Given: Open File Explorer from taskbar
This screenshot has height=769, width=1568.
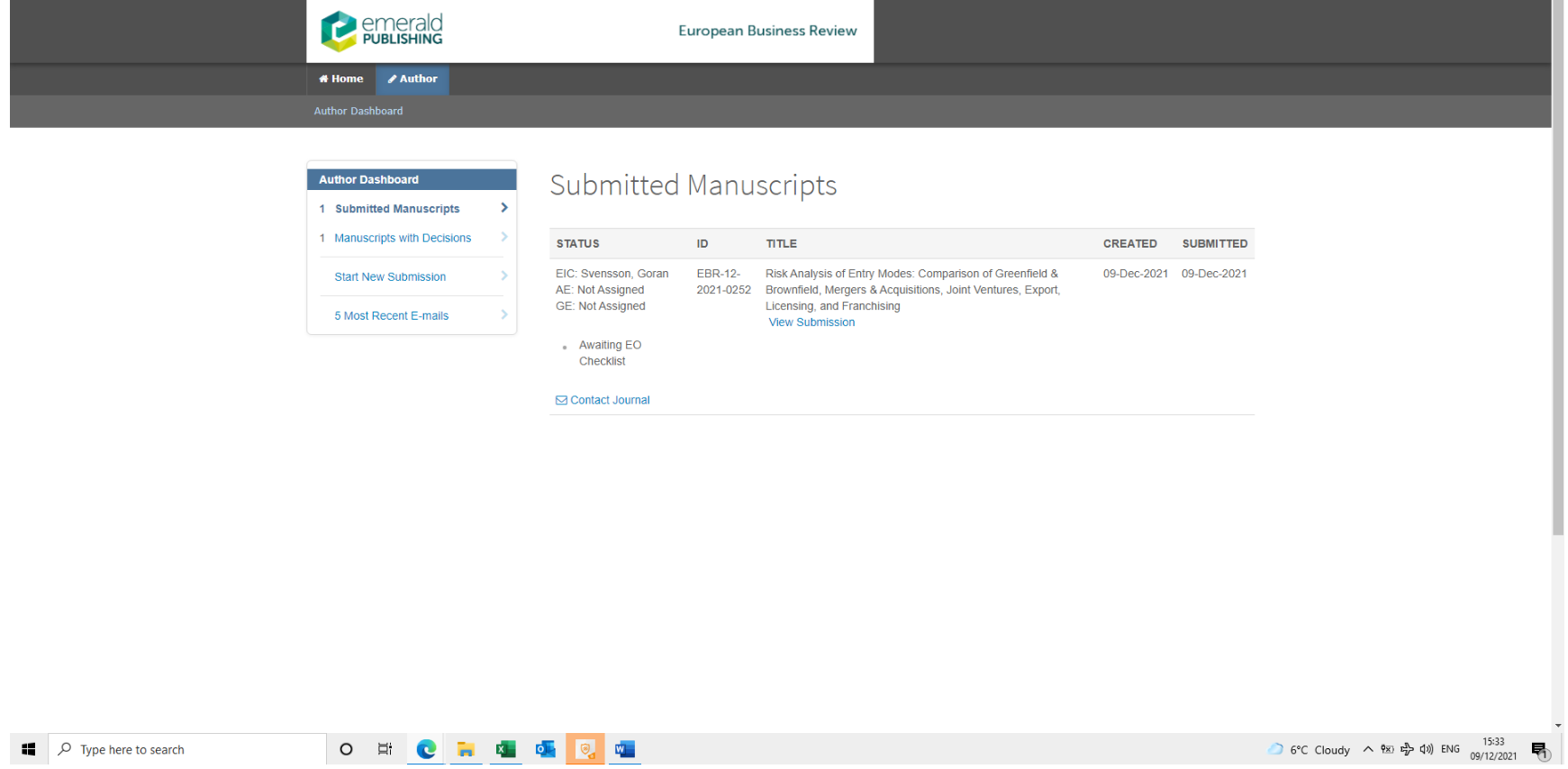Looking at the screenshot, I should 466,749.
